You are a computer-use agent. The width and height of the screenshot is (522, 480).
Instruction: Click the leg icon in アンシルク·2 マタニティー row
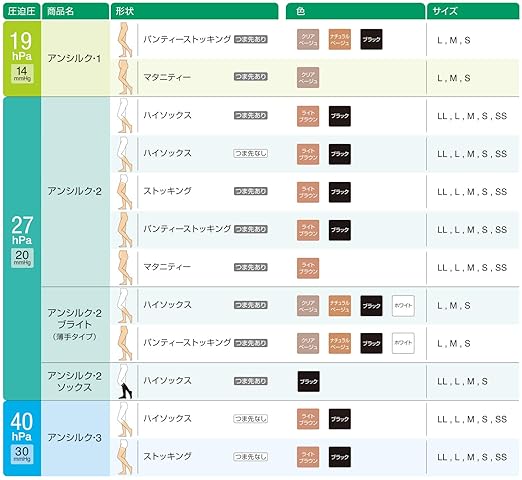pos(125,268)
